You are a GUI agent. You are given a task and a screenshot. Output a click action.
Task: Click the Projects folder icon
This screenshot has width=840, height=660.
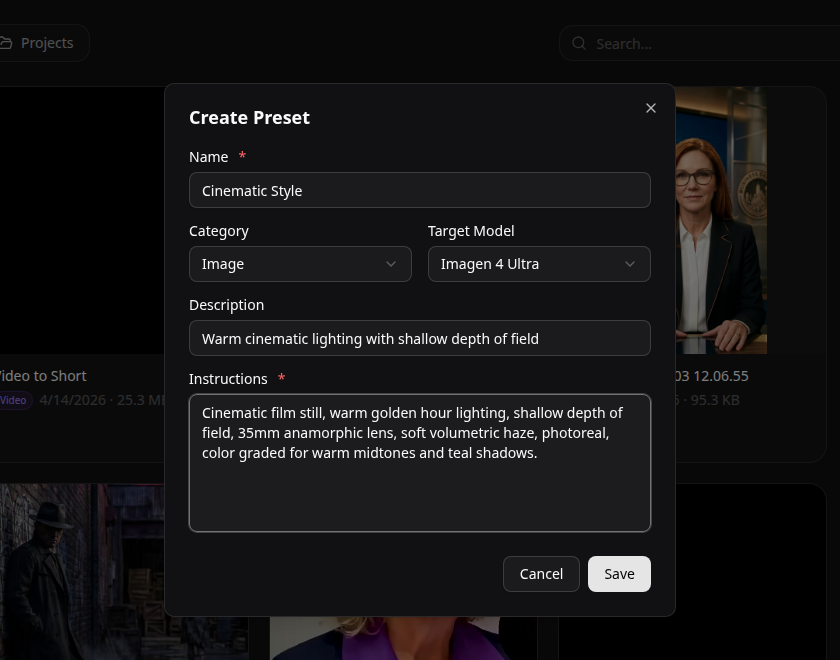[6, 43]
